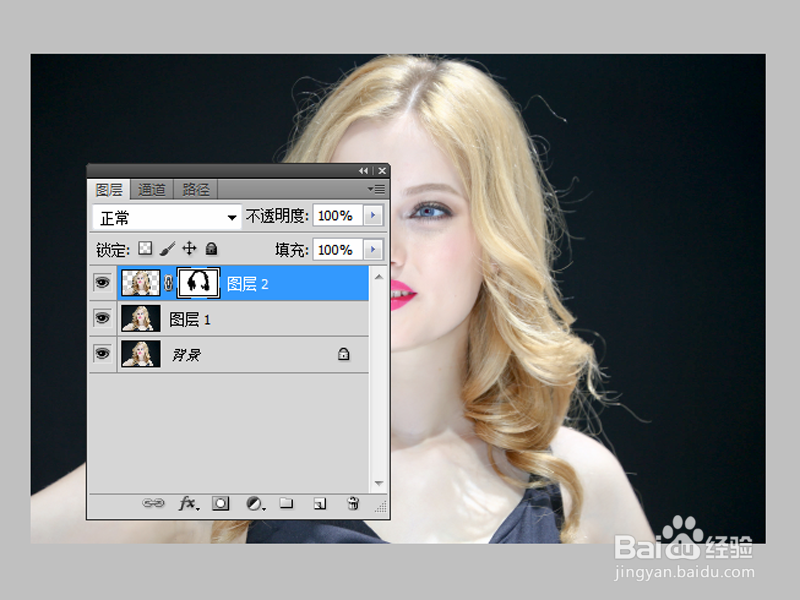
Task: Select the 图层 2 image thumbnail
Action: coord(141,283)
